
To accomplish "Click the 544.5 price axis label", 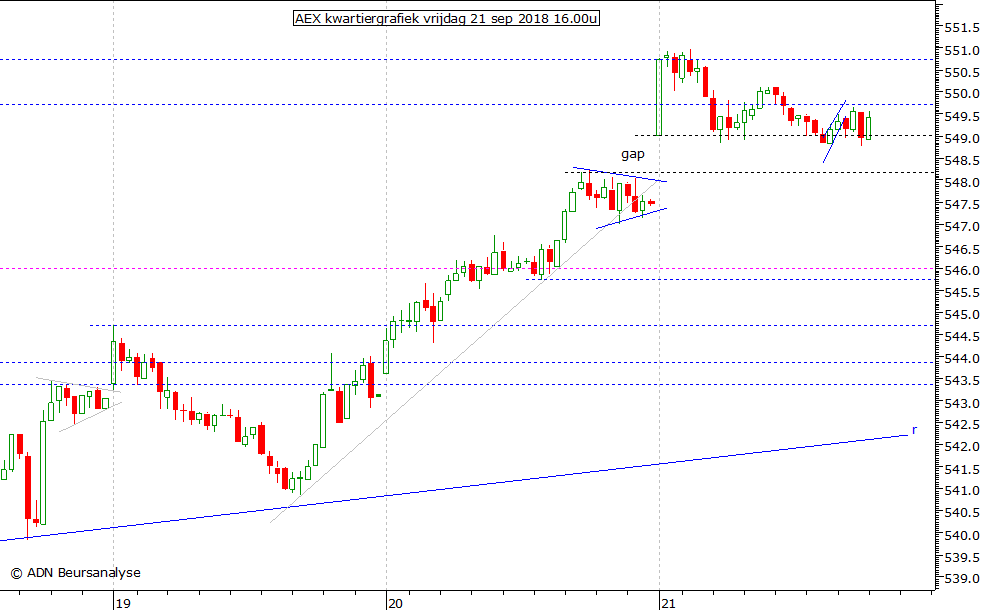I will tap(962, 337).
